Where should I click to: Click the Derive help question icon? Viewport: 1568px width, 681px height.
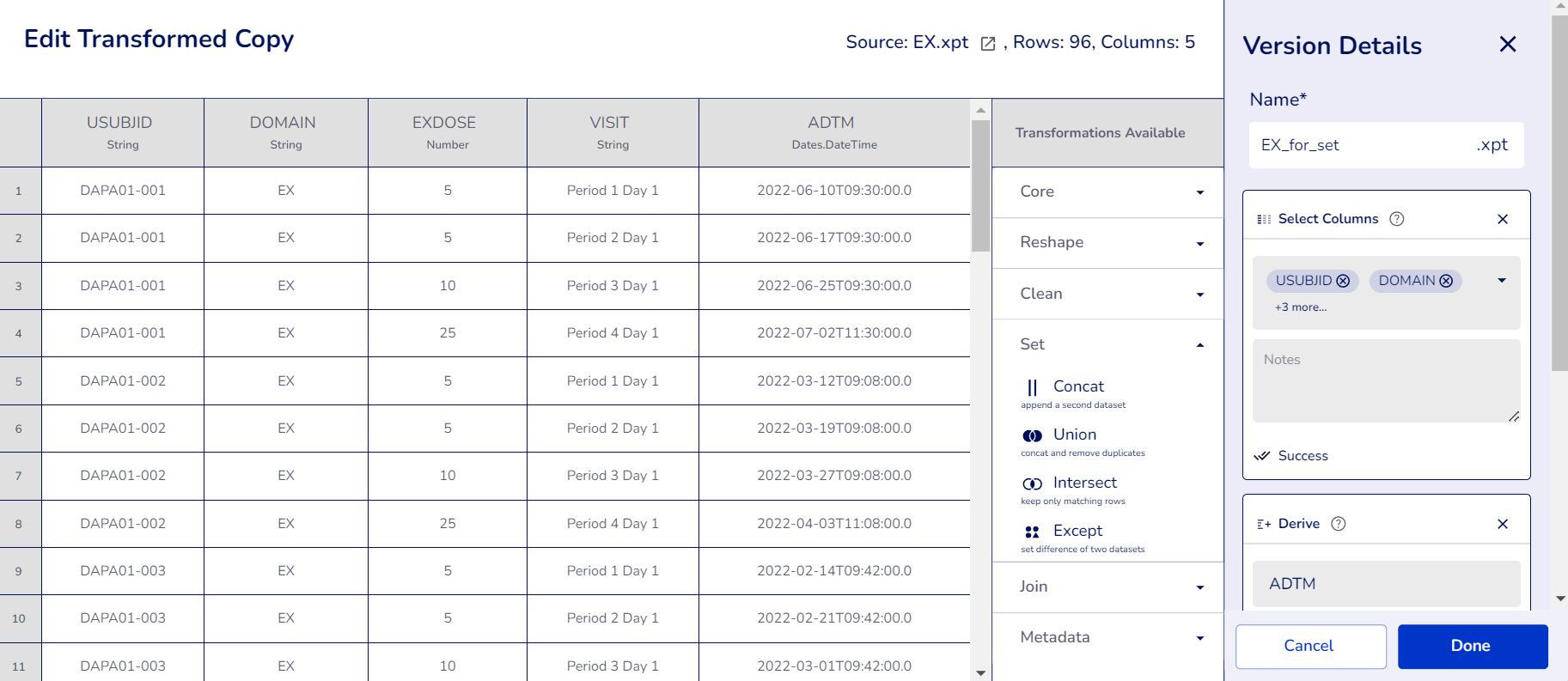click(1338, 524)
